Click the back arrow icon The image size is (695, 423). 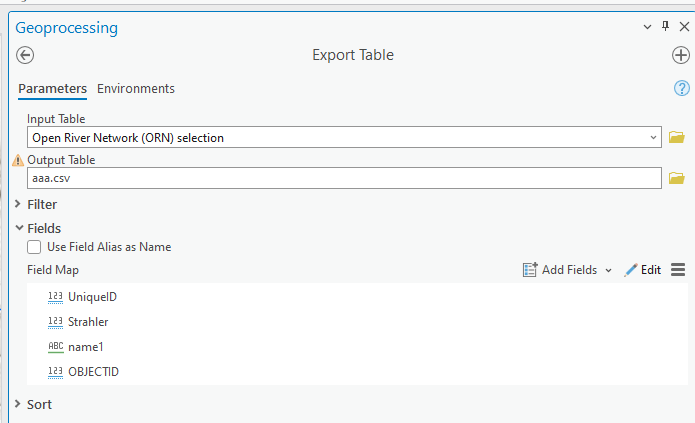pos(26,56)
